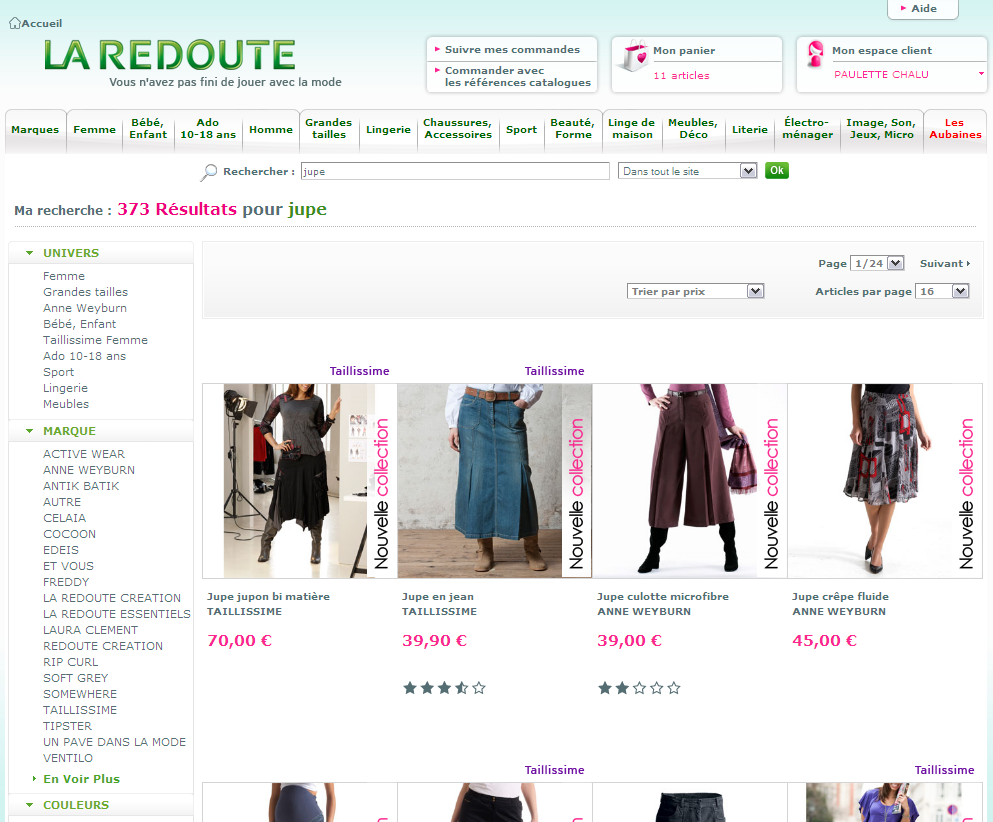Open the Les Aubaines menu tab
Viewport: 993px width, 822px height.
pyautogui.click(x=955, y=129)
